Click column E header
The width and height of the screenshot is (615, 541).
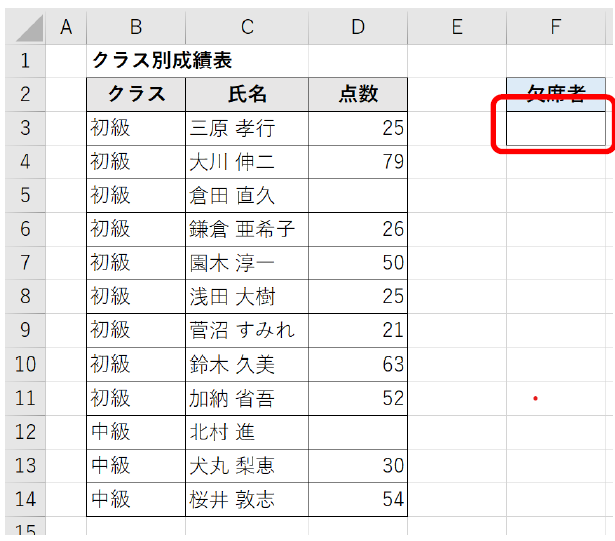click(x=457, y=26)
